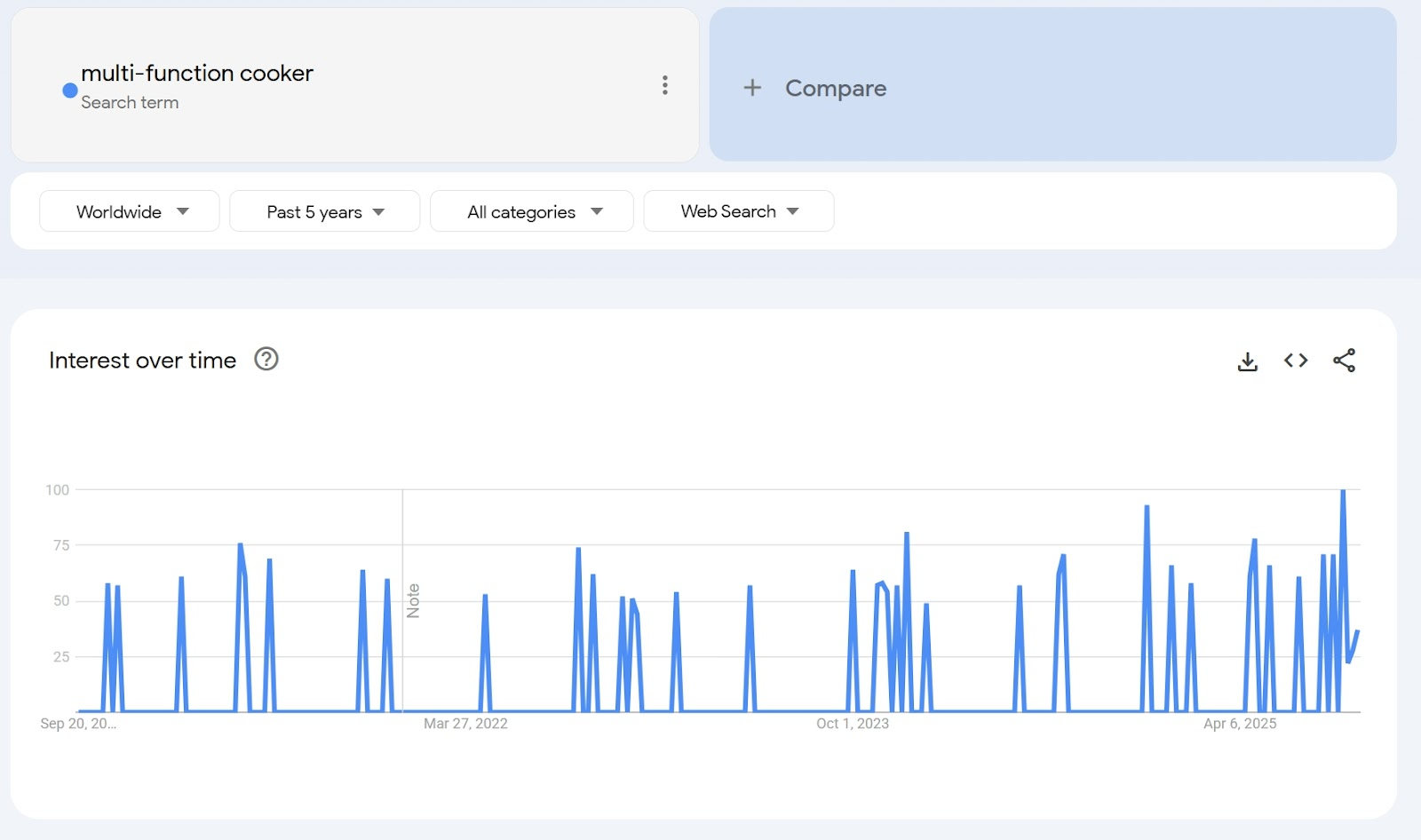Edit the multi-function cooker search term

pyautogui.click(x=197, y=73)
